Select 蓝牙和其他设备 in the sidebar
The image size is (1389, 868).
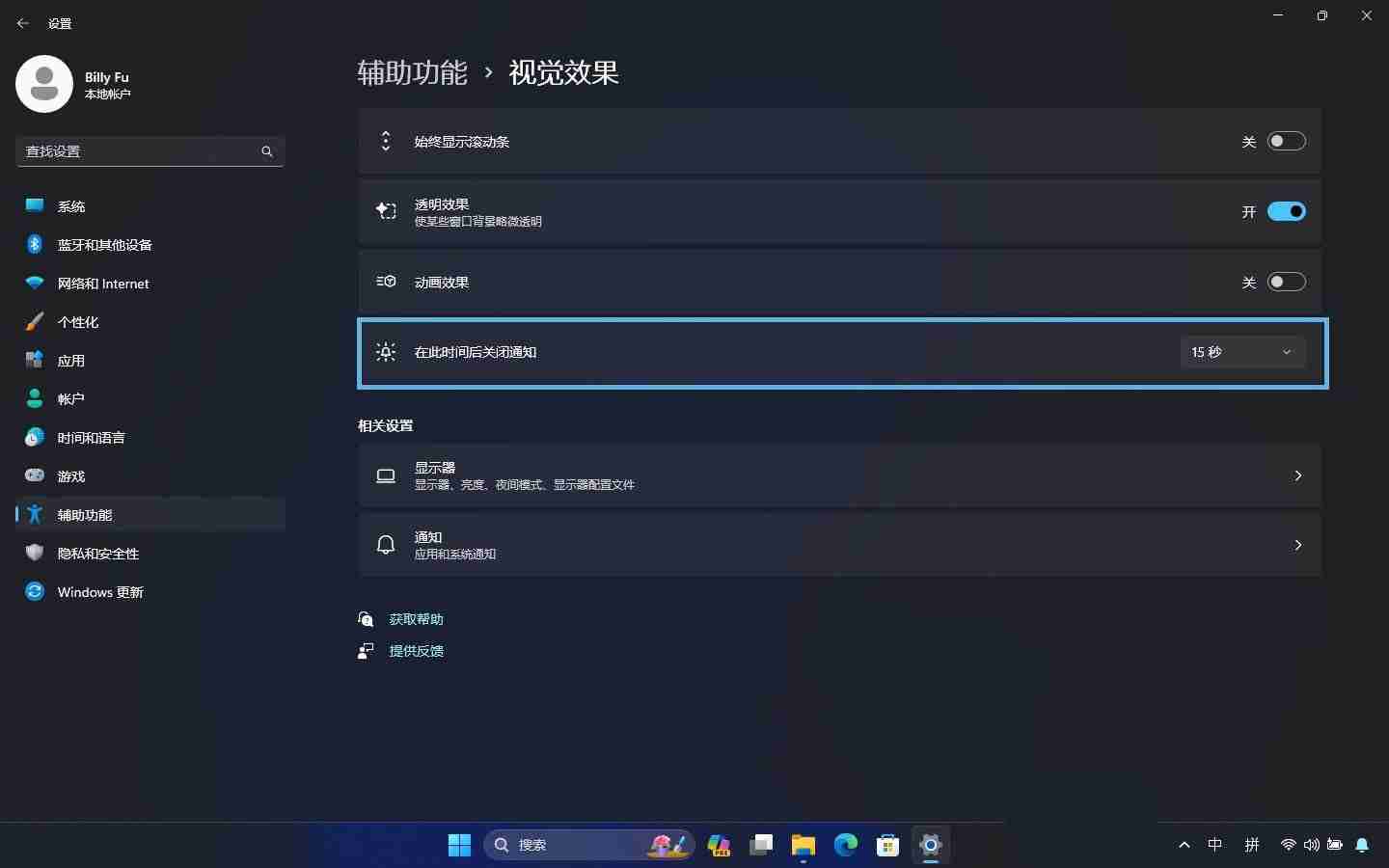(x=103, y=245)
